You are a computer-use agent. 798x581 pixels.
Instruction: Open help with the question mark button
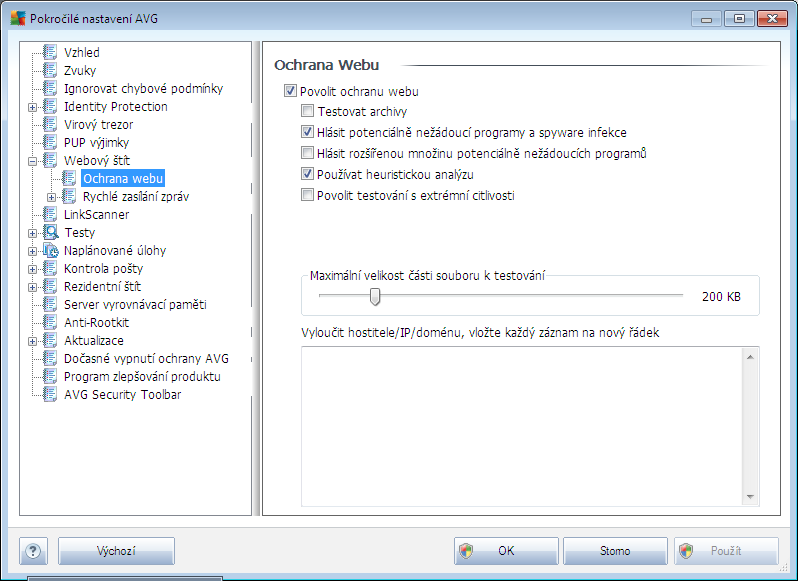point(33,551)
